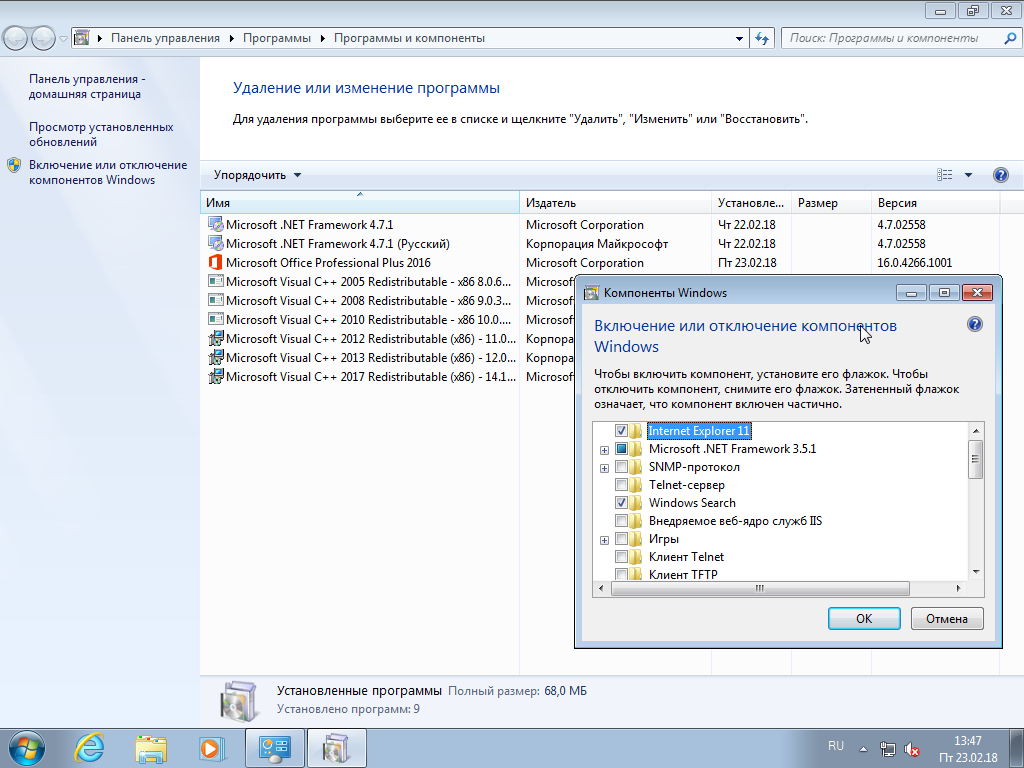The image size is (1024, 768).
Task: Click the back navigation arrow
Action: pos(16,39)
